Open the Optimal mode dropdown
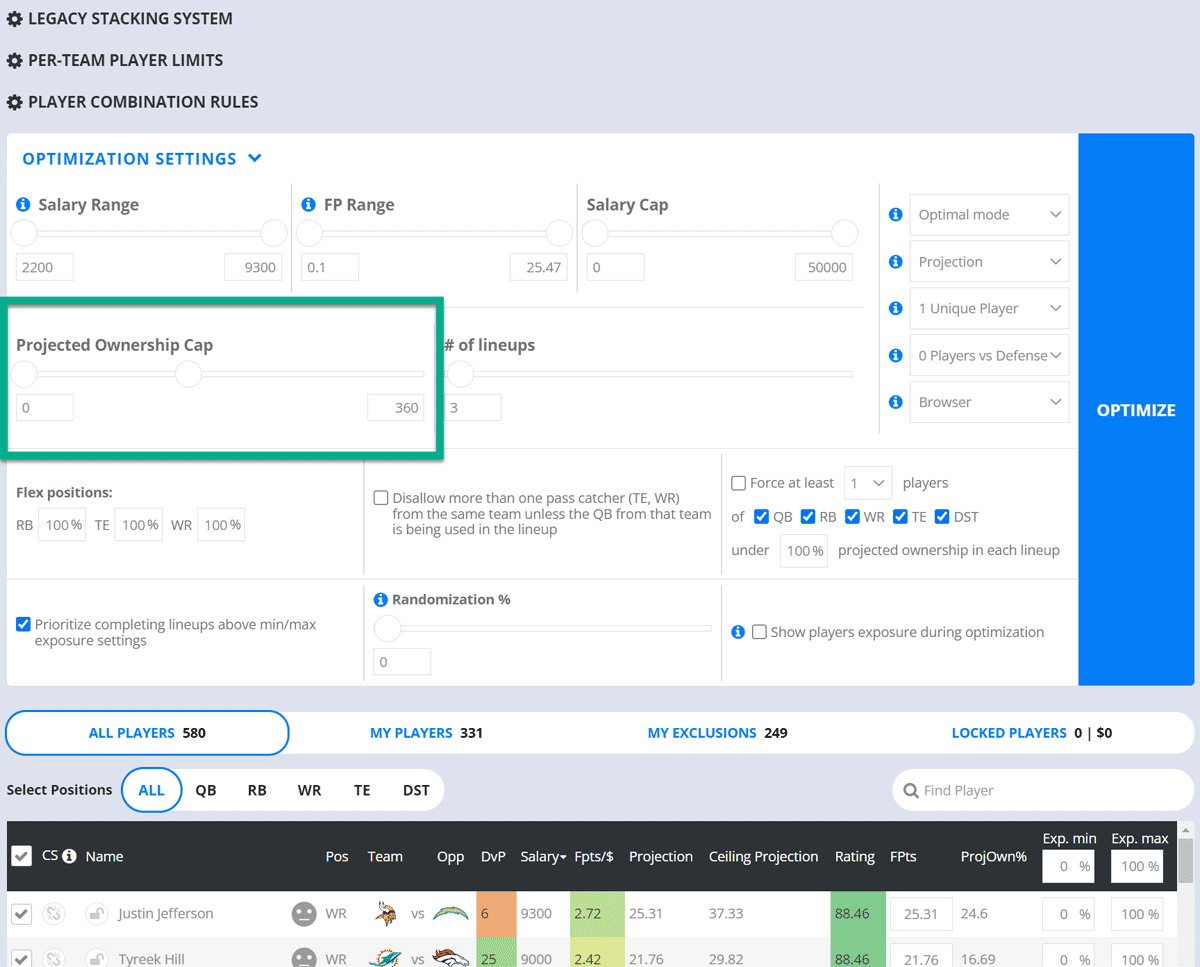This screenshot has height=967, width=1200. [989, 215]
